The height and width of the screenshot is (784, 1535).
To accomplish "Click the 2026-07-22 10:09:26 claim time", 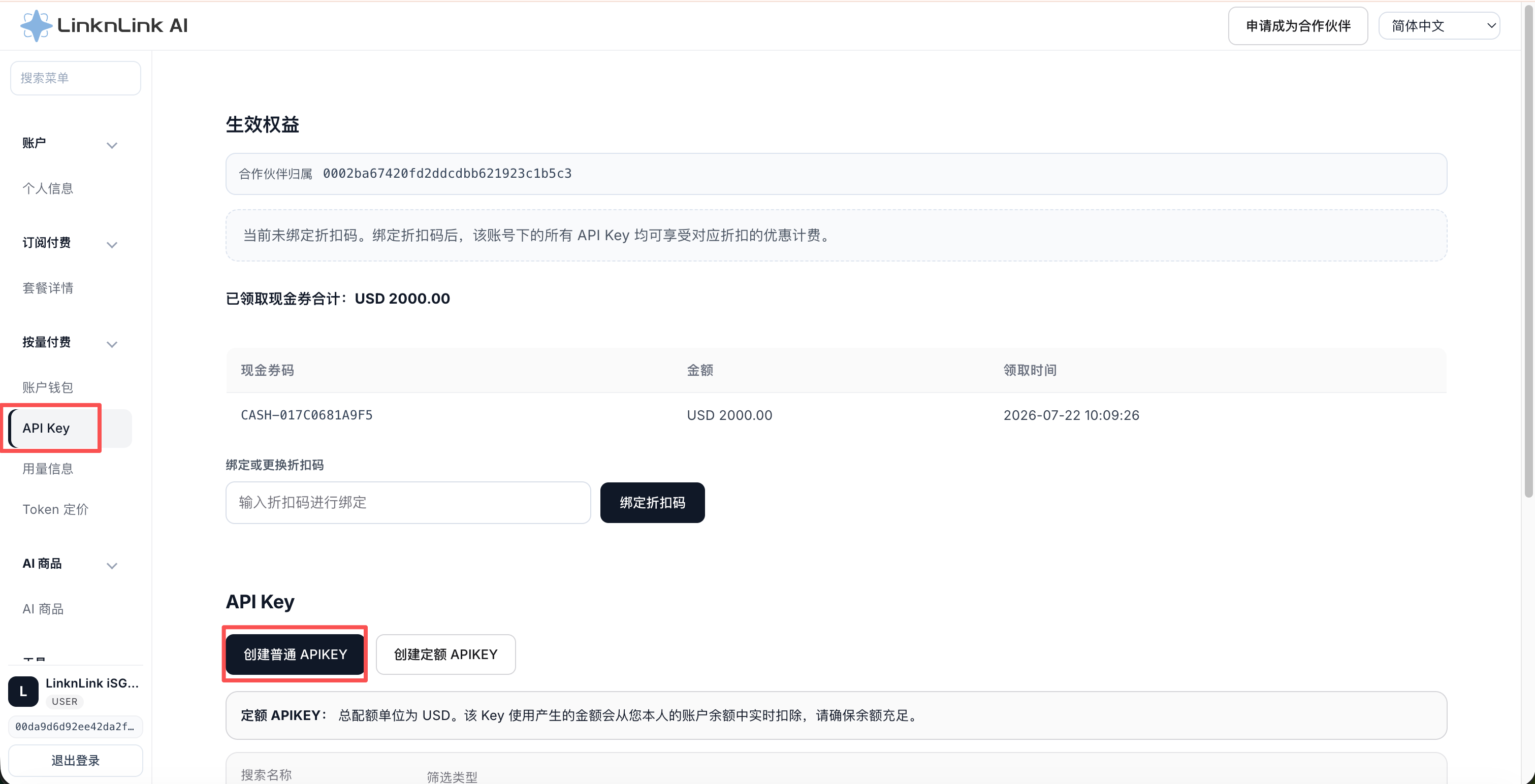I will point(1071,415).
